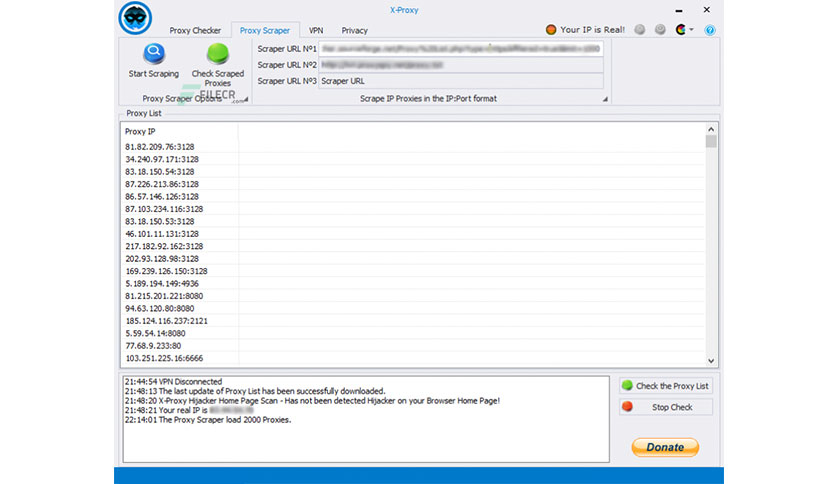Select proxy 34.240.97.171:3128
The height and width of the screenshot is (484, 836).
pyautogui.click(x=162, y=159)
